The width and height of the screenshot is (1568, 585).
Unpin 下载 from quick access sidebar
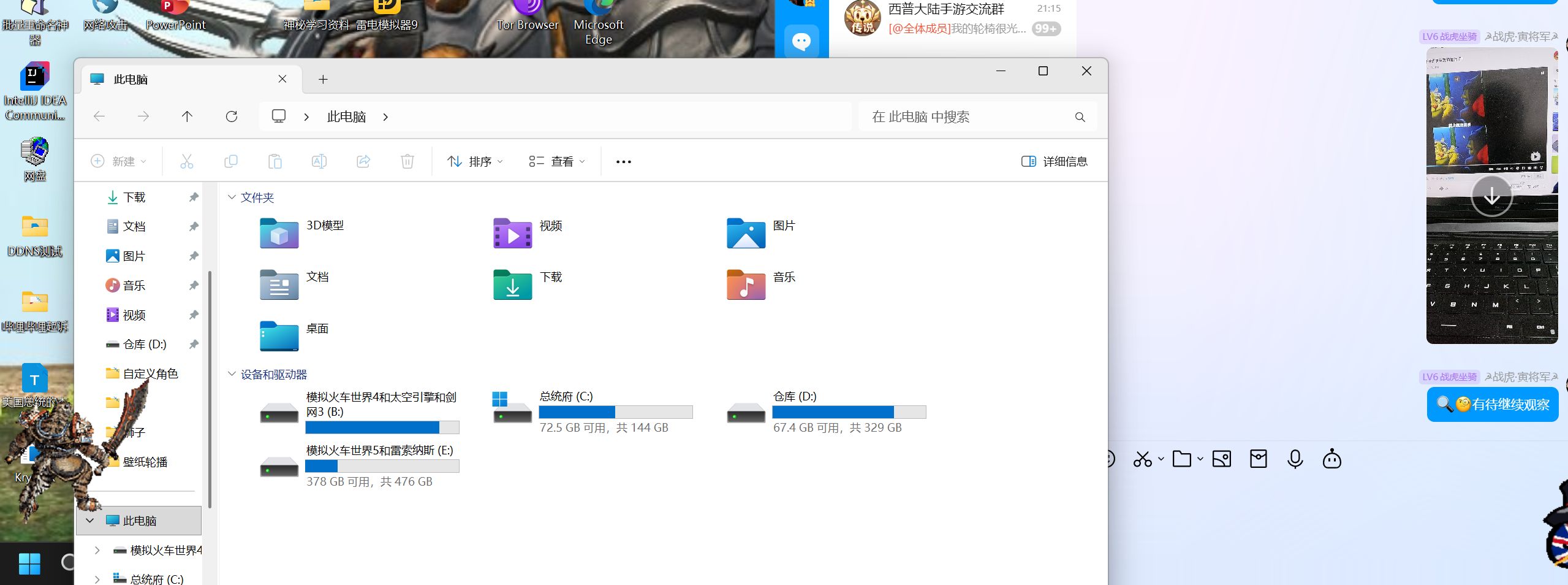click(x=194, y=197)
